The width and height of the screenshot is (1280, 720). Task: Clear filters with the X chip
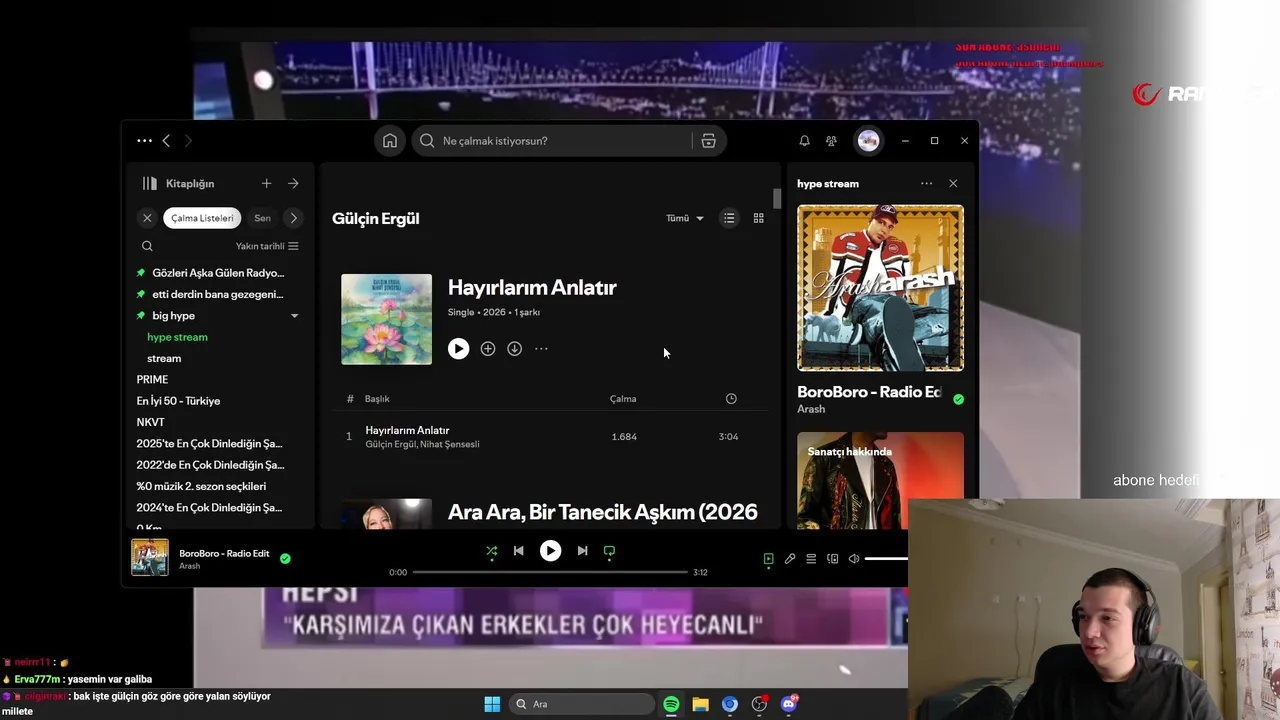point(147,218)
